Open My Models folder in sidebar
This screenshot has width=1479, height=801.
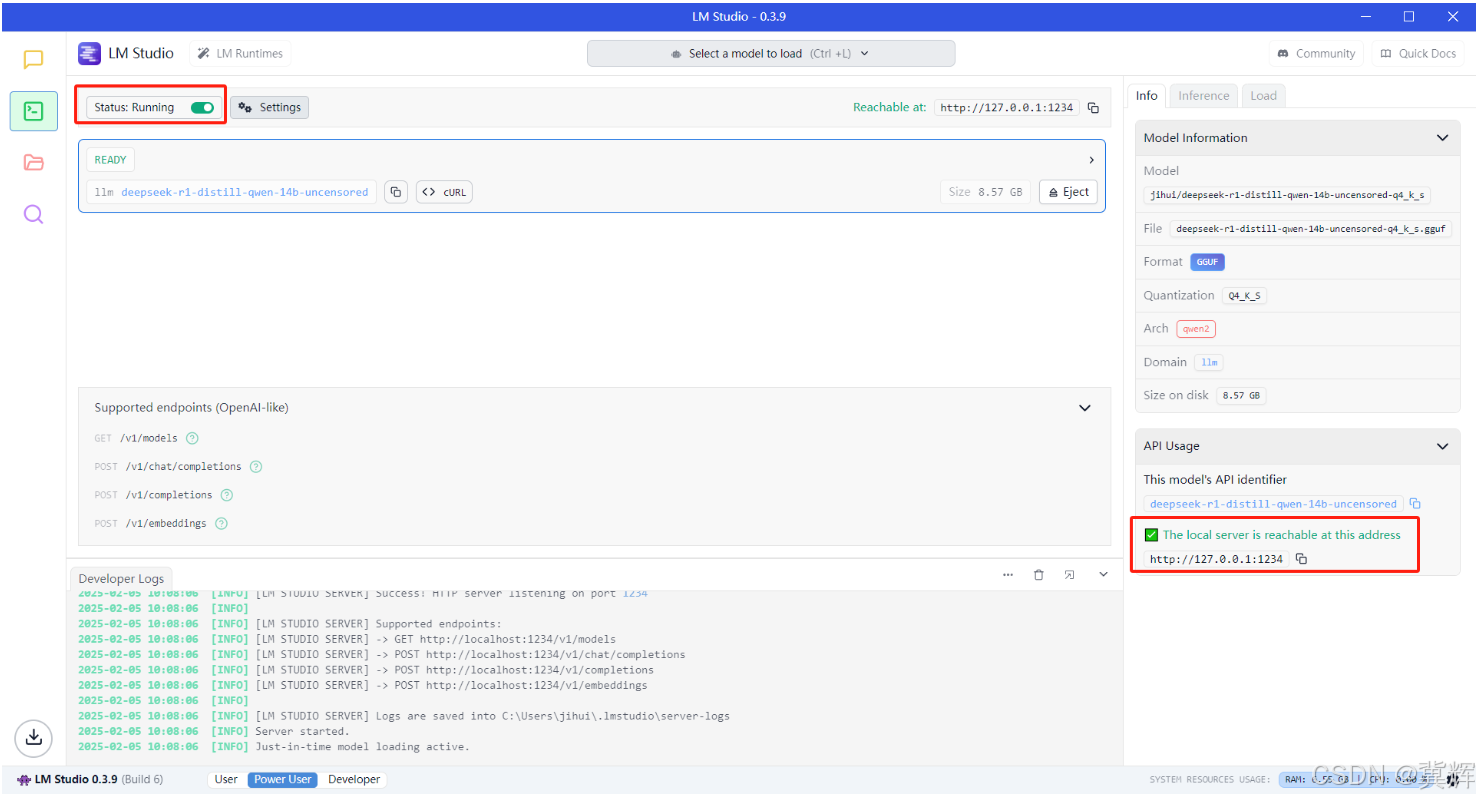coord(33,163)
